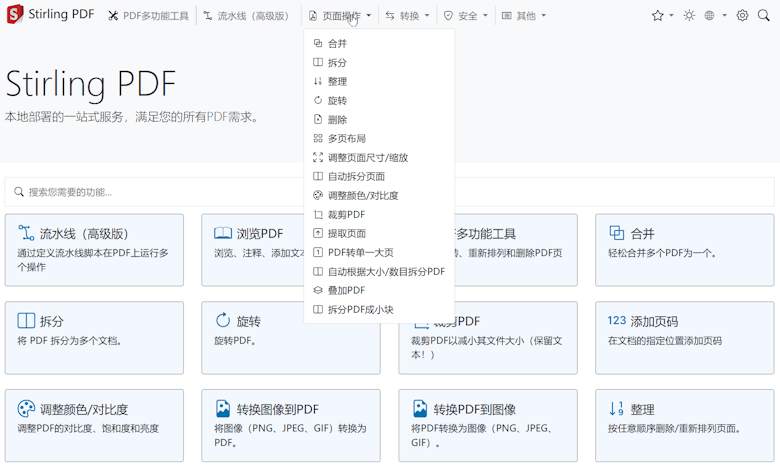This screenshot has height=469, width=780.
Task: Click the 旋转 card icon
Action: (x=223, y=320)
